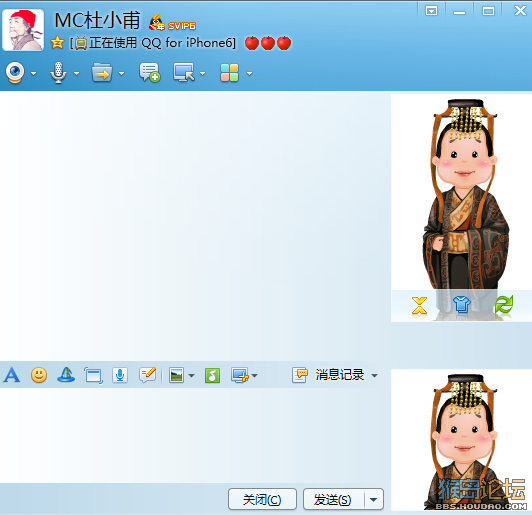The height and width of the screenshot is (515, 532).
Task: Open the send options dropdown beside 发送
Action: (x=374, y=499)
